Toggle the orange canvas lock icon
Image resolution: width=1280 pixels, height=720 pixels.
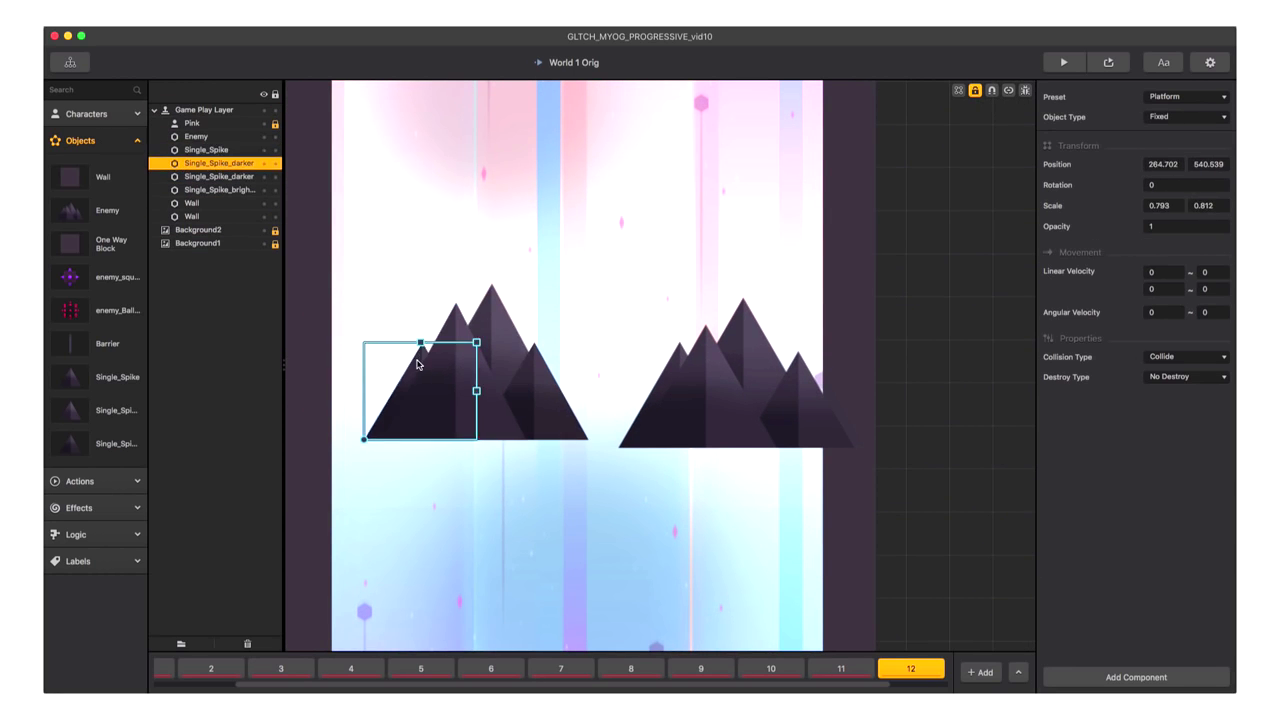975,91
